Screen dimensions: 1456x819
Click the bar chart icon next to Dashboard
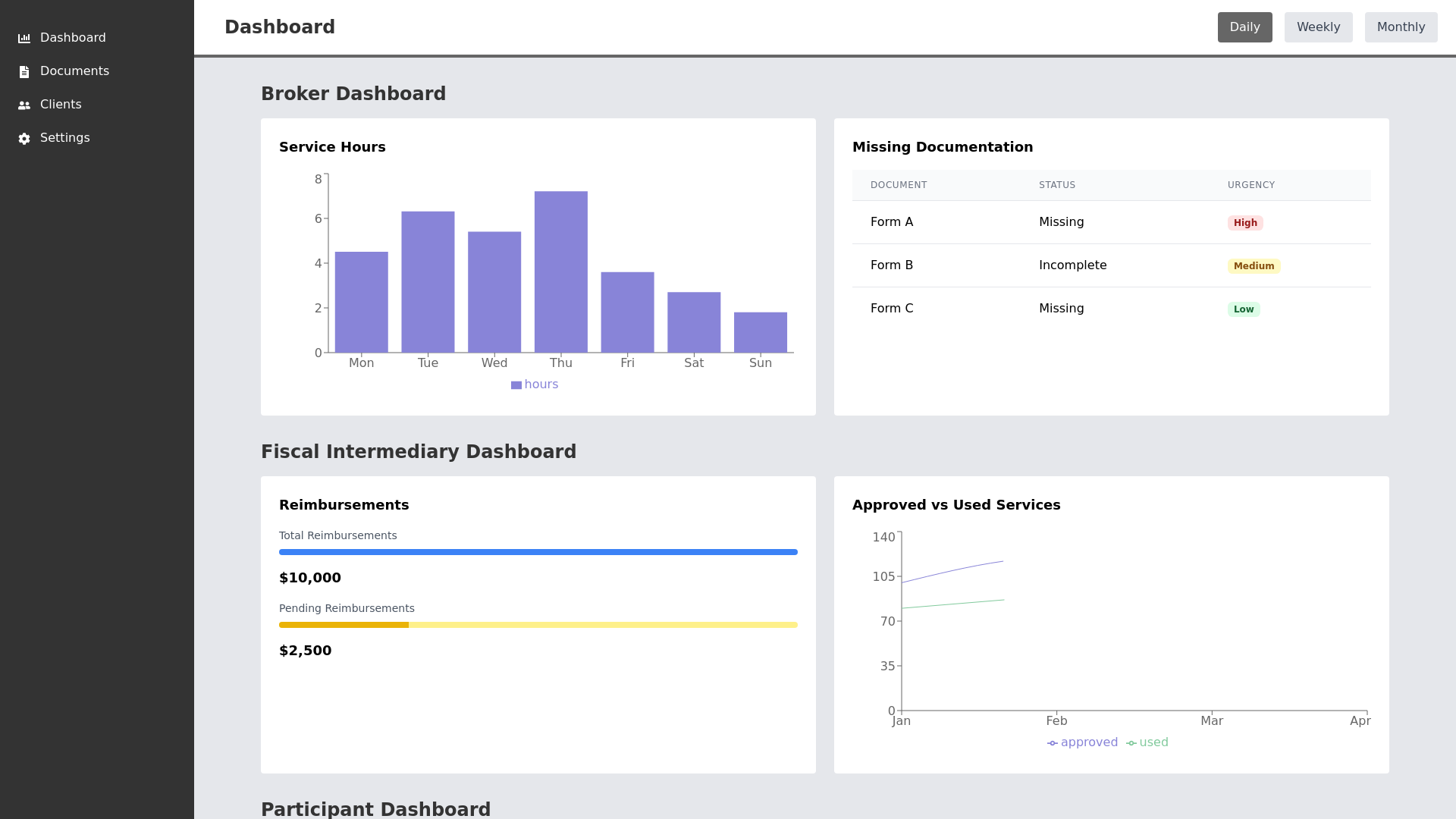pos(24,37)
